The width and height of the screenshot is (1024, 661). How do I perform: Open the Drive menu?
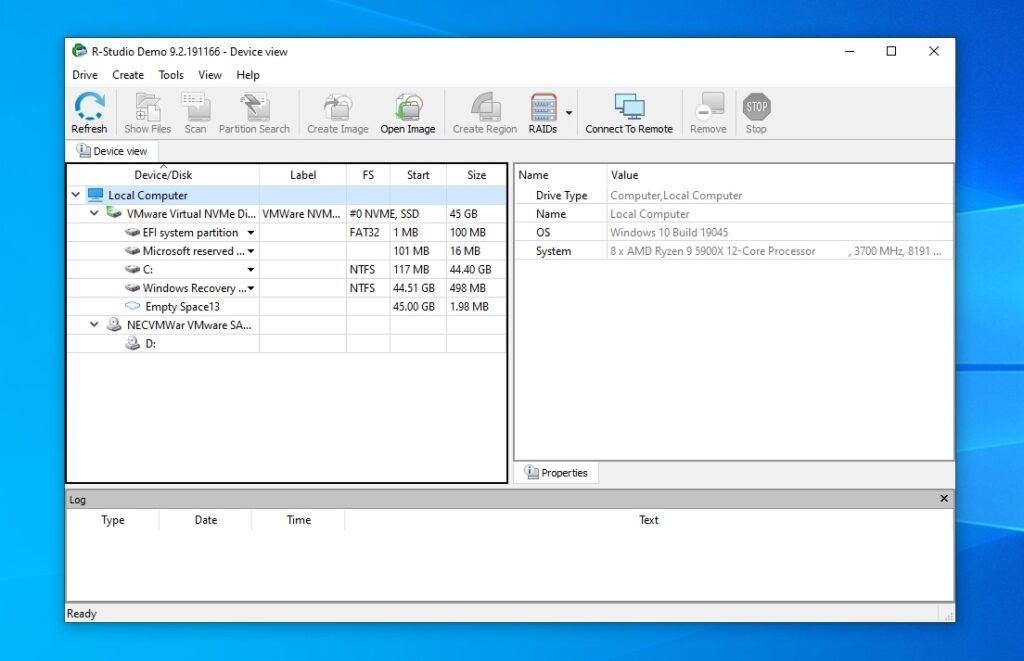(84, 75)
